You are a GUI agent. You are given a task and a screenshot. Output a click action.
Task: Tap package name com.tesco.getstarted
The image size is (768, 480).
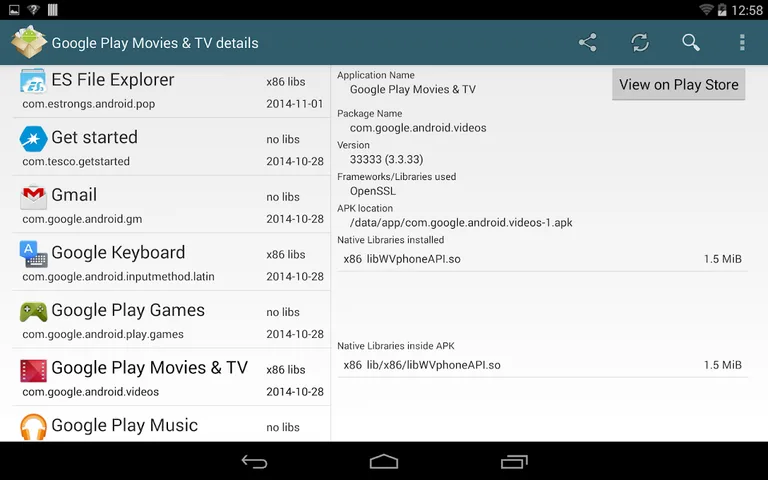click(76, 161)
